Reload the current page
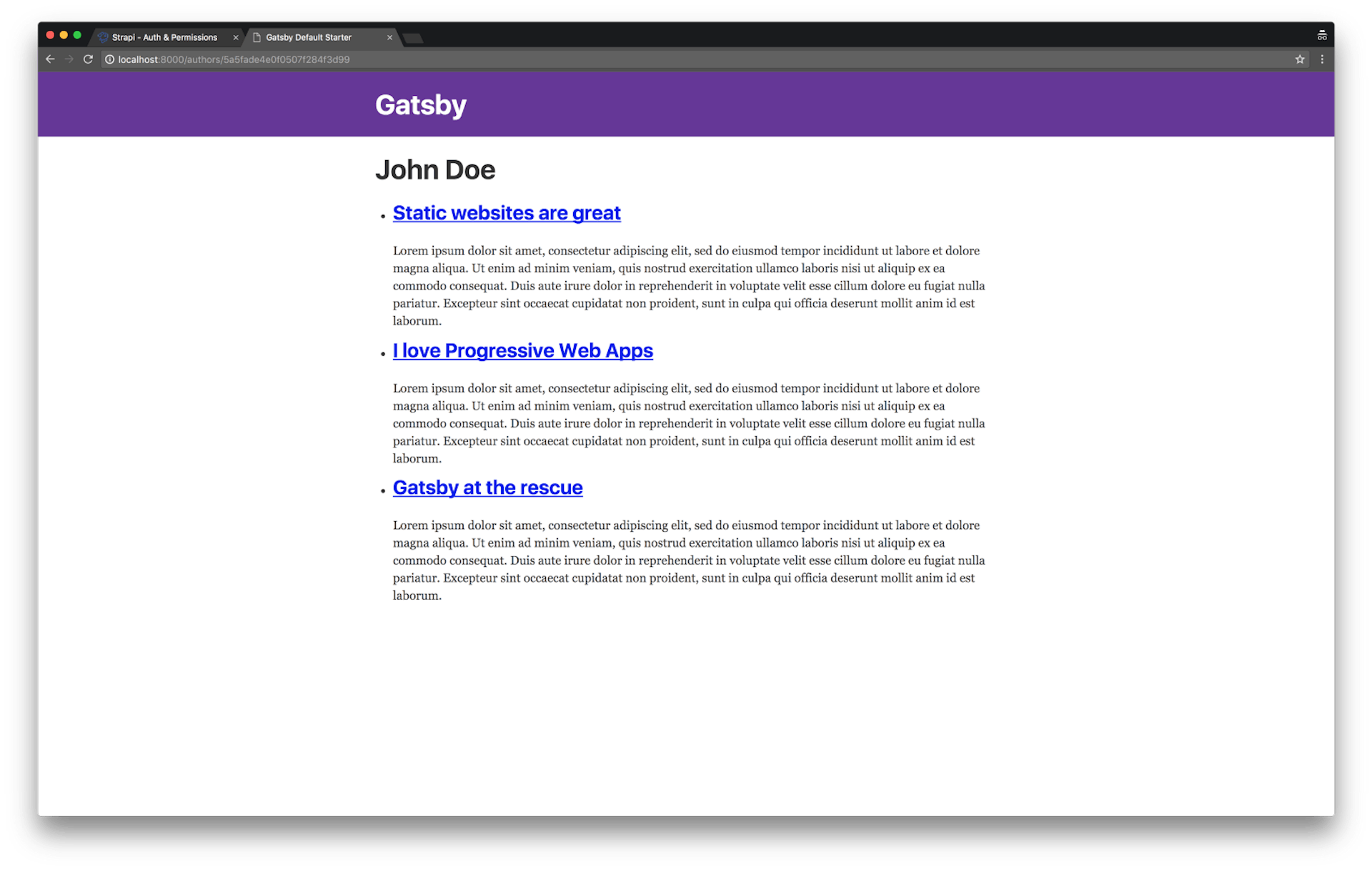The image size is (1372, 870). (87, 59)
